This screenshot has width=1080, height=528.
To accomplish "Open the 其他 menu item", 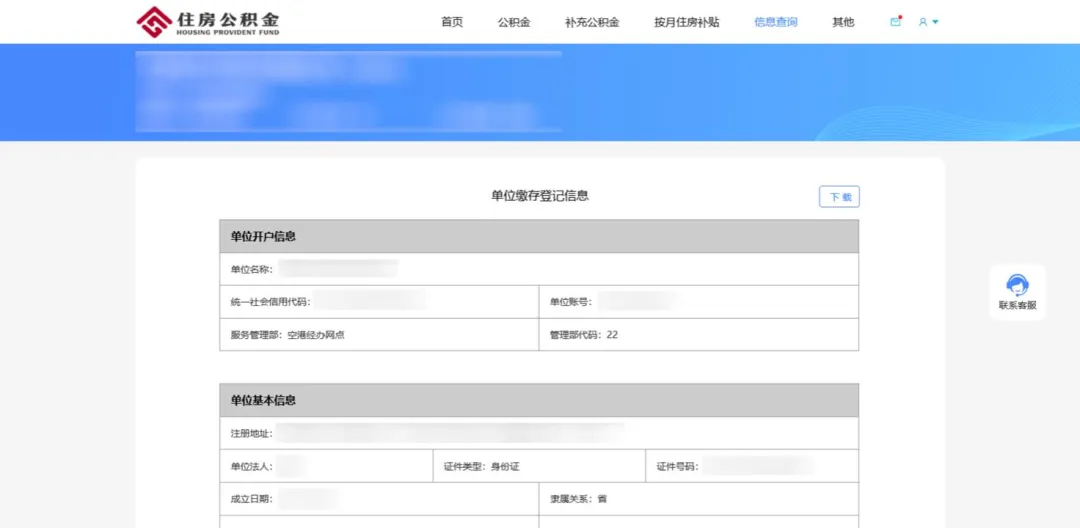I will pyautogui.click(x=843, y=22).
